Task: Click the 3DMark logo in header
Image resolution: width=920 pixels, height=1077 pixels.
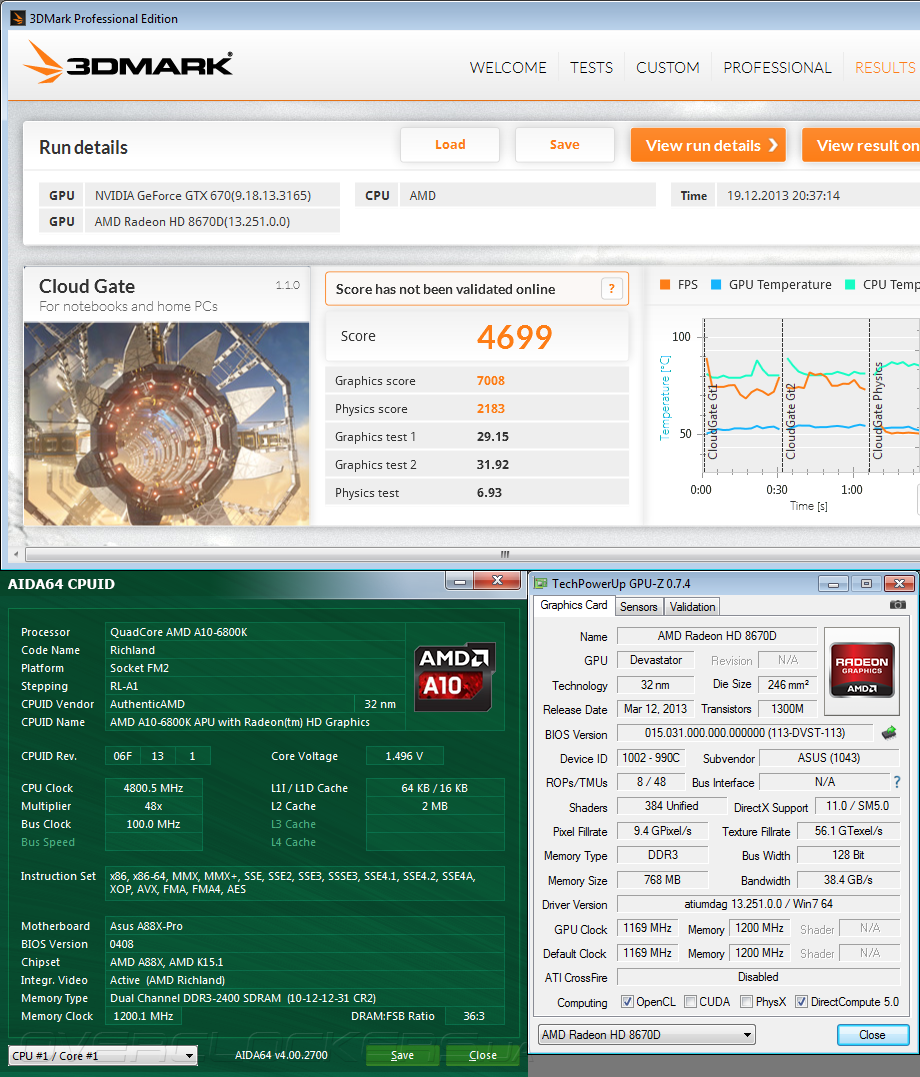Action: [x=128, y=63]
